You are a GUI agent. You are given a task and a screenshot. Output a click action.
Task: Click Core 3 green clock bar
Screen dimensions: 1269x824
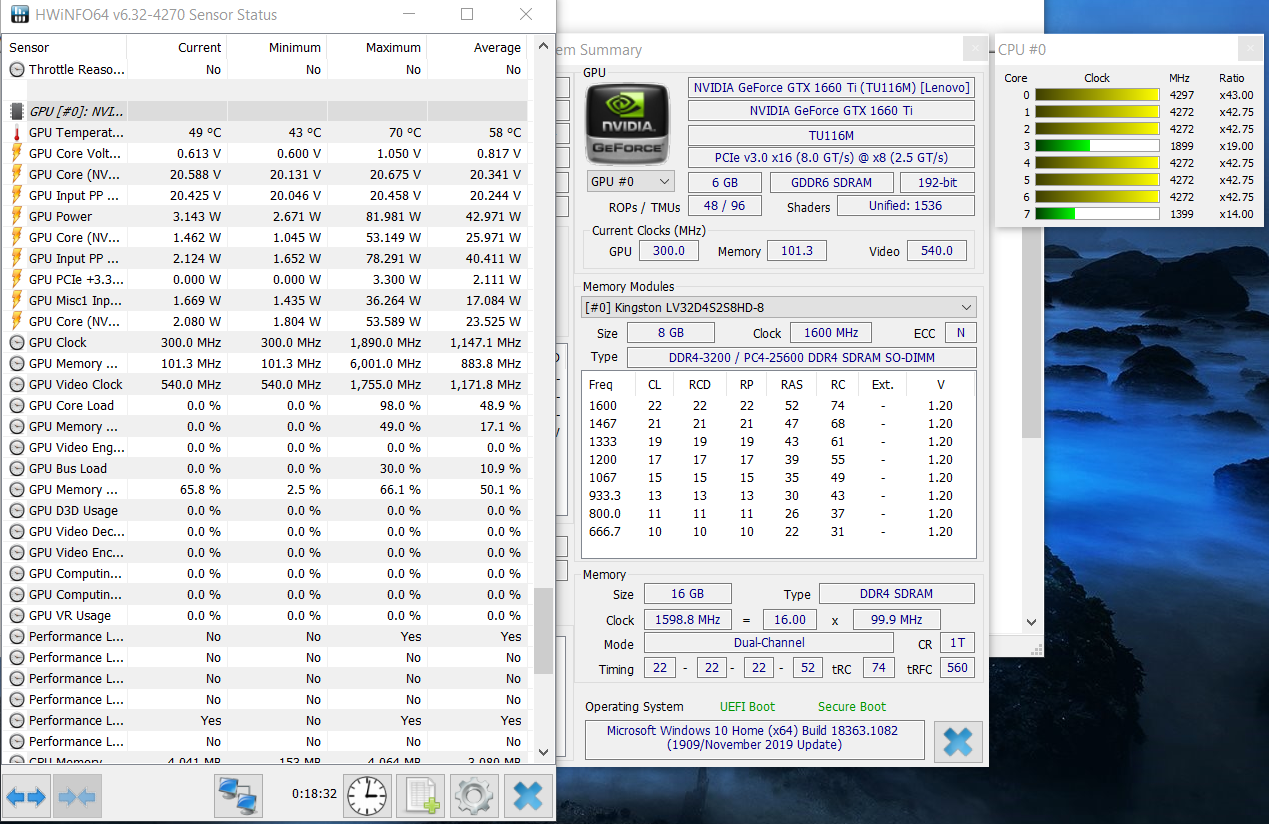tap(1062, 146)
